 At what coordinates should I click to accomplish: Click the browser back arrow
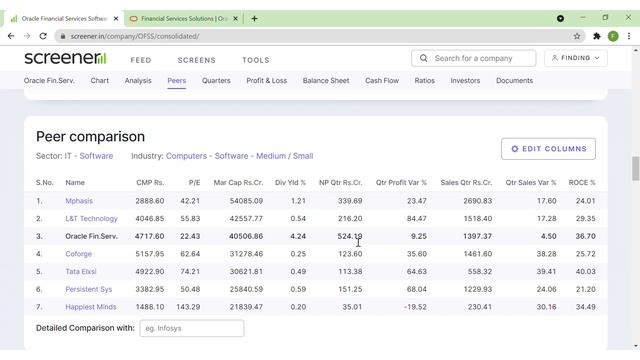11,36
